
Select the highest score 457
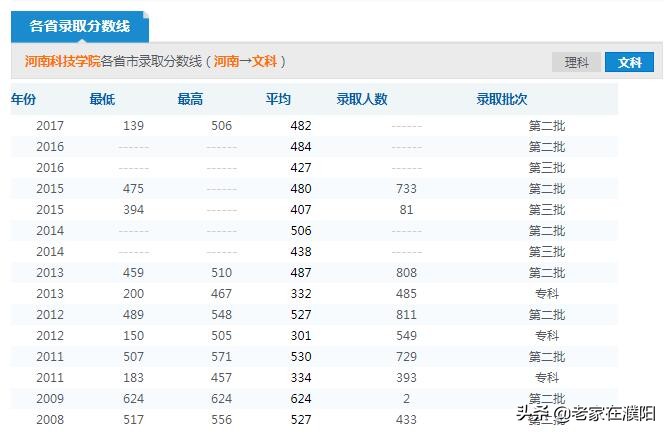tap(222, 377)
